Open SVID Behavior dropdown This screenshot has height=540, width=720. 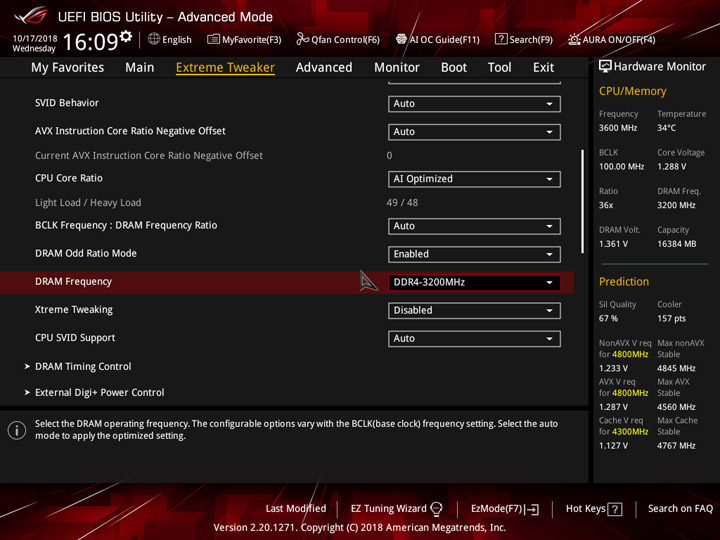tap(474, 104)
